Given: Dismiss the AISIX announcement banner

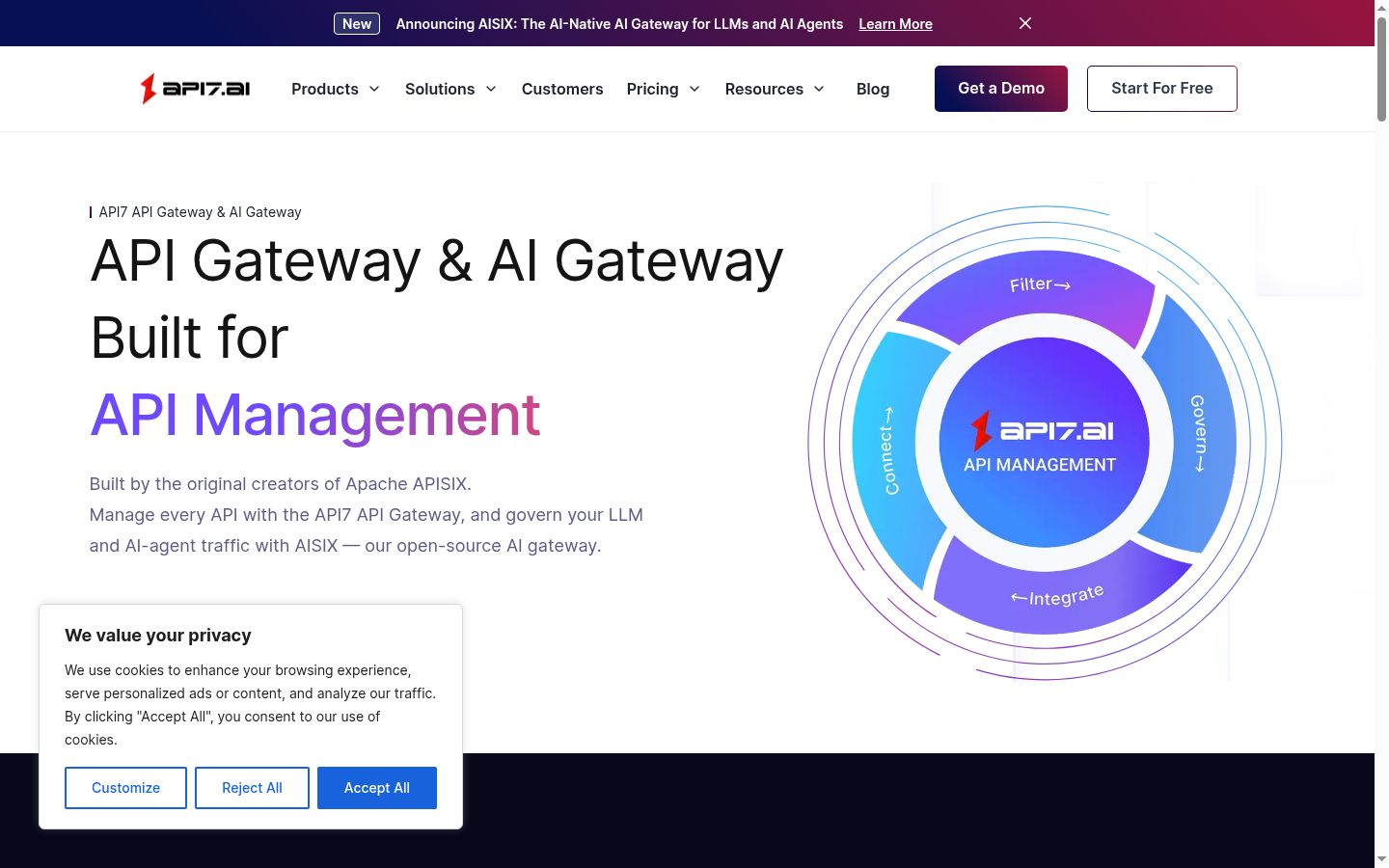Looking at the screenshot, I should [x=1025, y=23].
